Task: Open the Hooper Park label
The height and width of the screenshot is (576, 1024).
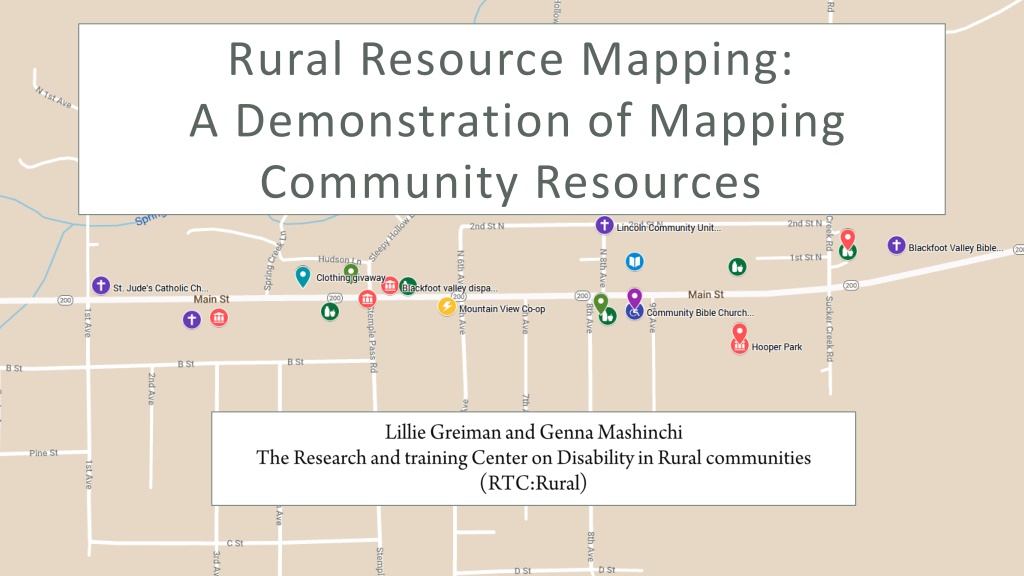Action: tap(776, 347)
